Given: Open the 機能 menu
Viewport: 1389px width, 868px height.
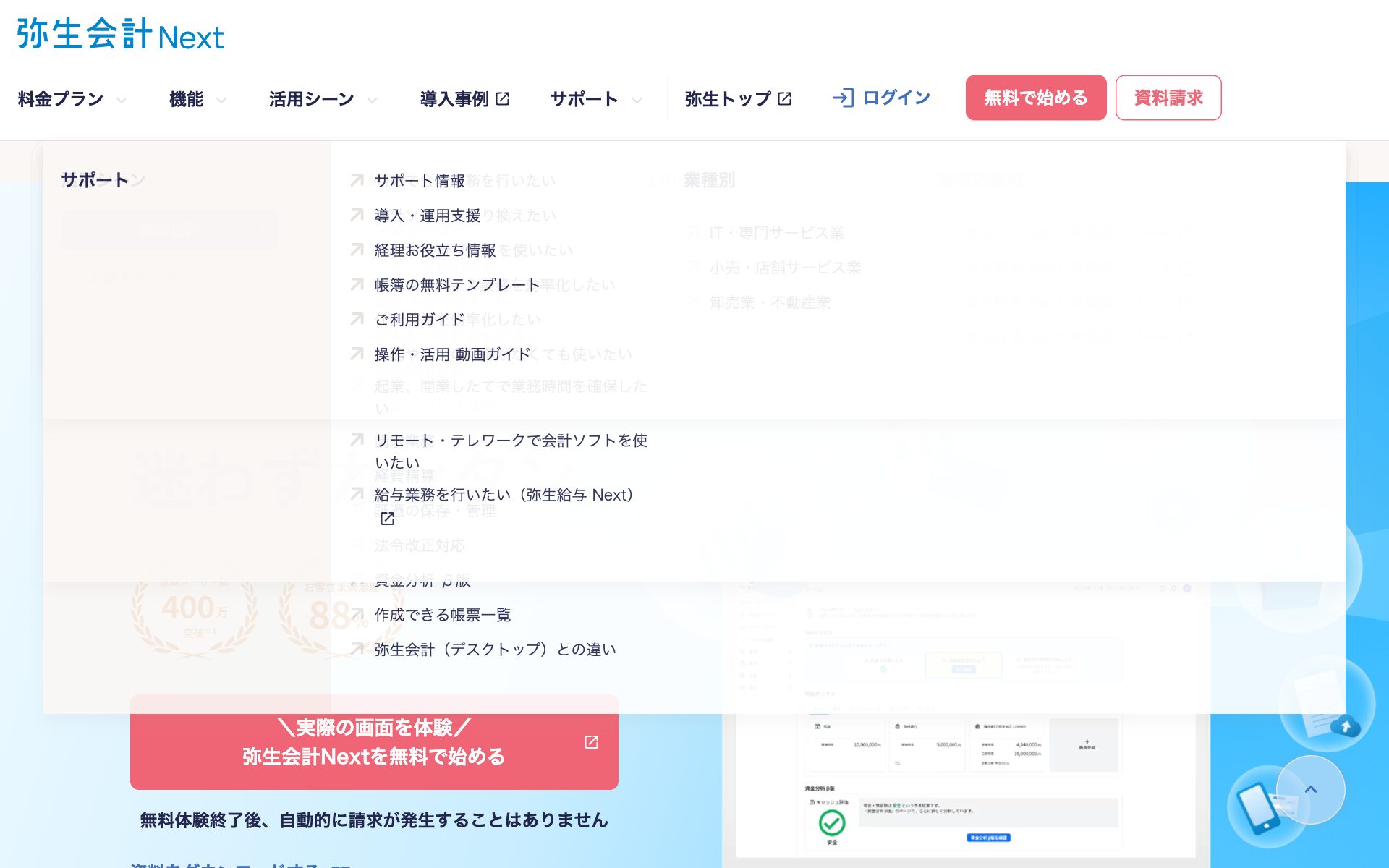Looking at the screenshot, I should pyautogui.click(x=187, y=98).
